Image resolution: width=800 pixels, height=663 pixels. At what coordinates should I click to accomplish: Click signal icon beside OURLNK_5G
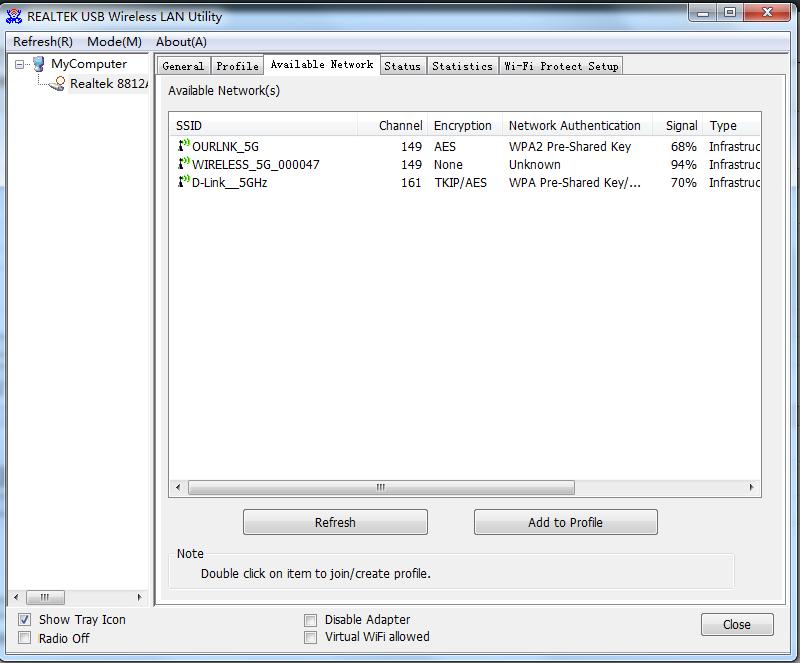(x=184, y=145)
